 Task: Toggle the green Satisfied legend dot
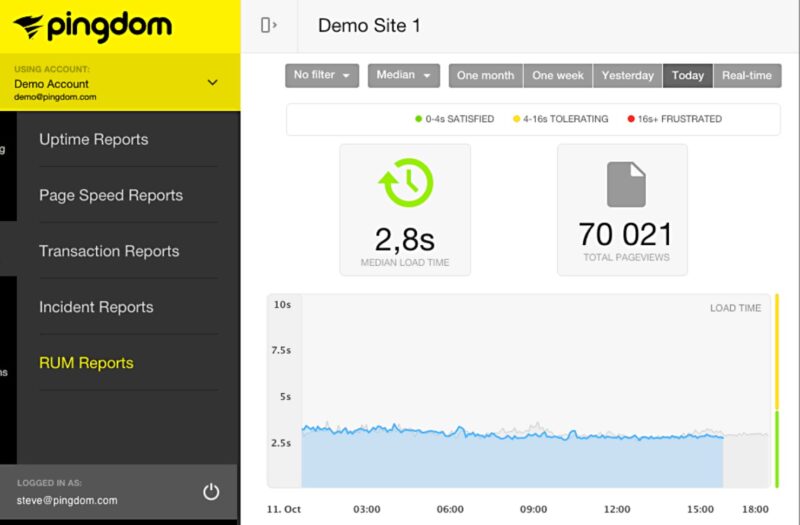tap(419, 119)
